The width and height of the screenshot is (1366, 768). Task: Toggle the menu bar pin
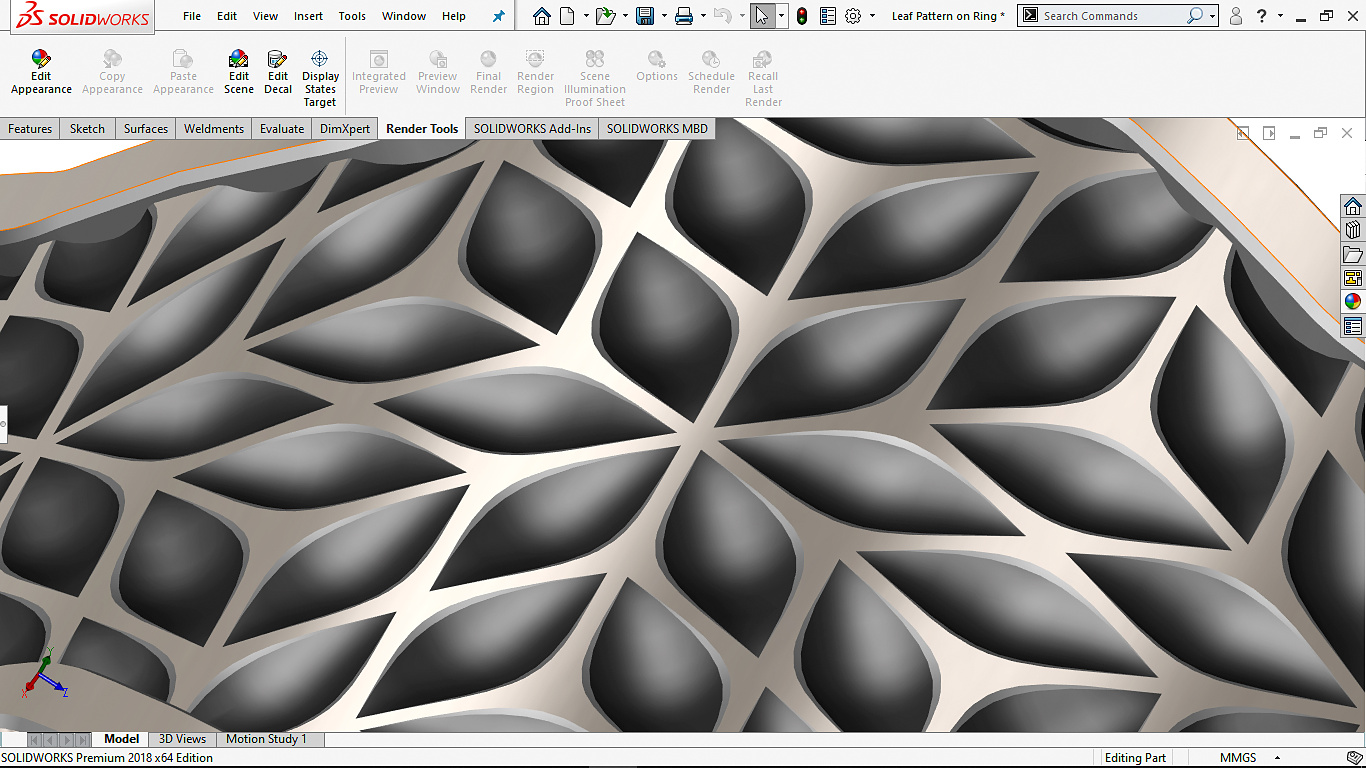pyautogui.click(x=499, y=16)
